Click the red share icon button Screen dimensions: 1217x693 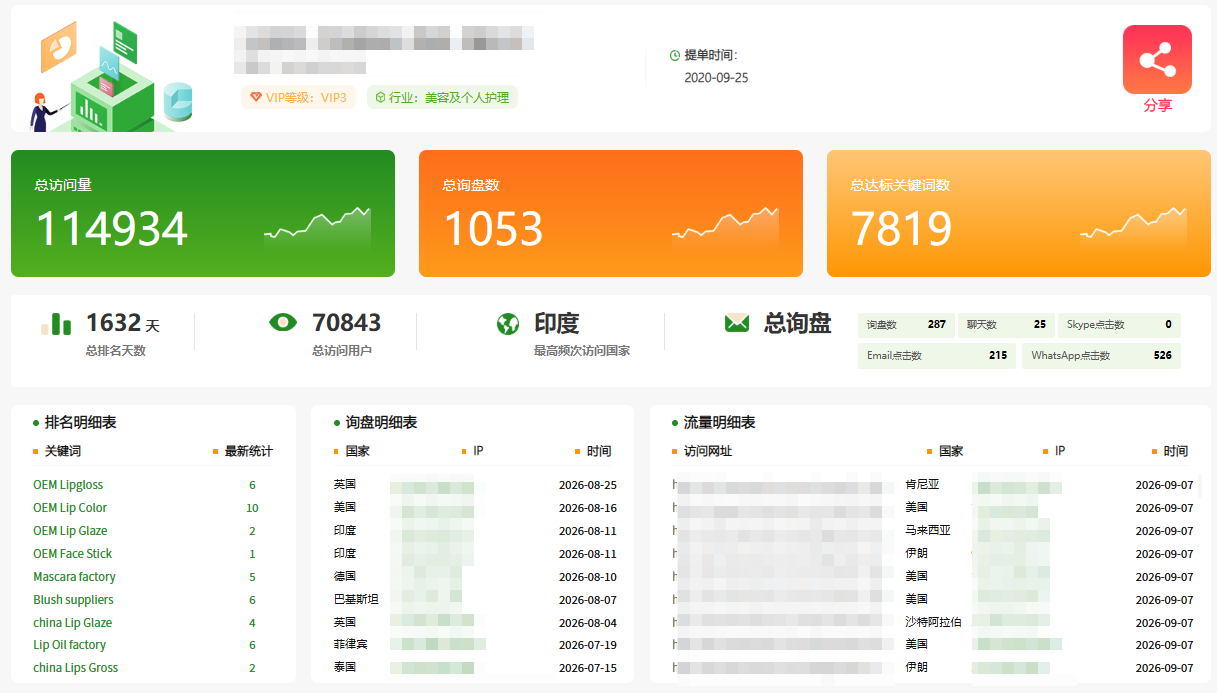pyautogui.click(x=1157, y=59)
